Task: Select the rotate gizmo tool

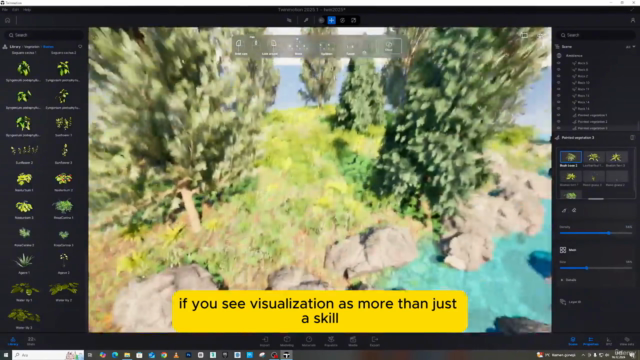Action: click(342, 20)
